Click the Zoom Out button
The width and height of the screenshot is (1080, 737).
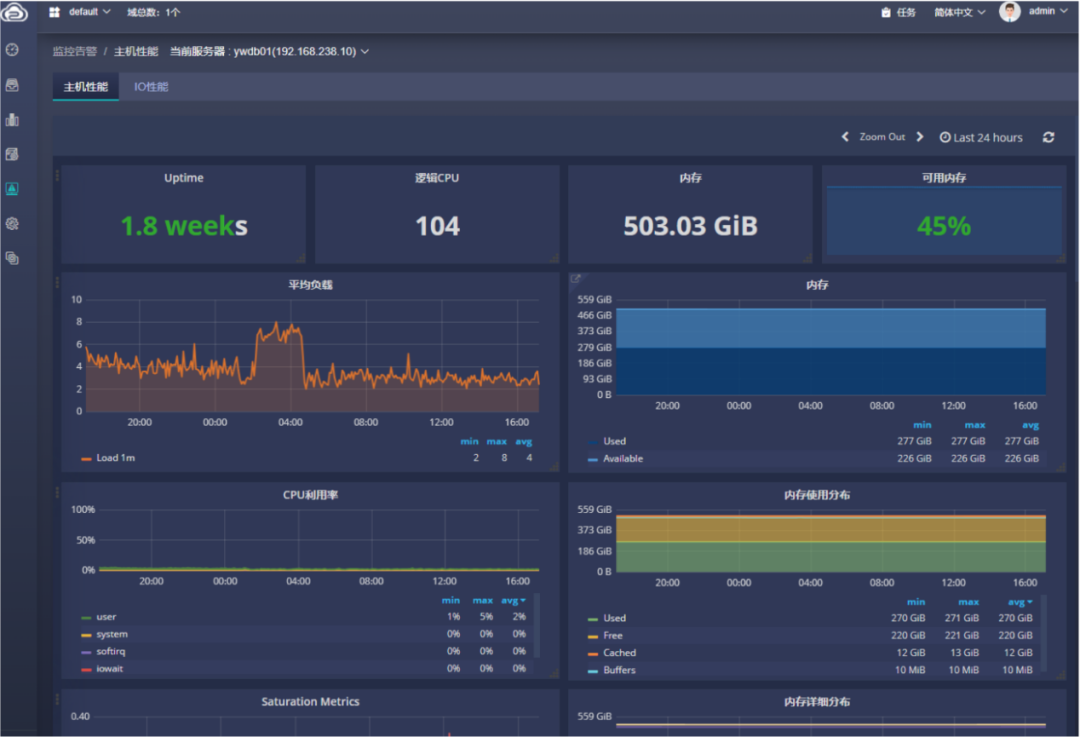coord(882,137)
